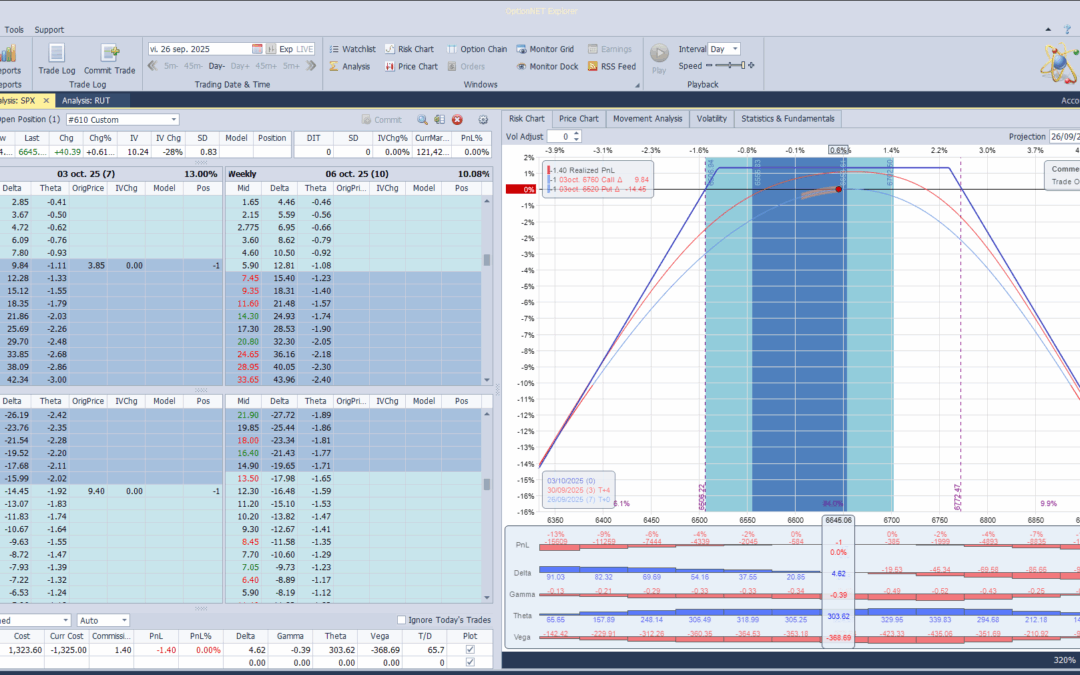Click the 03oct. 6760 Call legend entry
The height and width of the screenshot is (675, 1080).
point(599,180)
